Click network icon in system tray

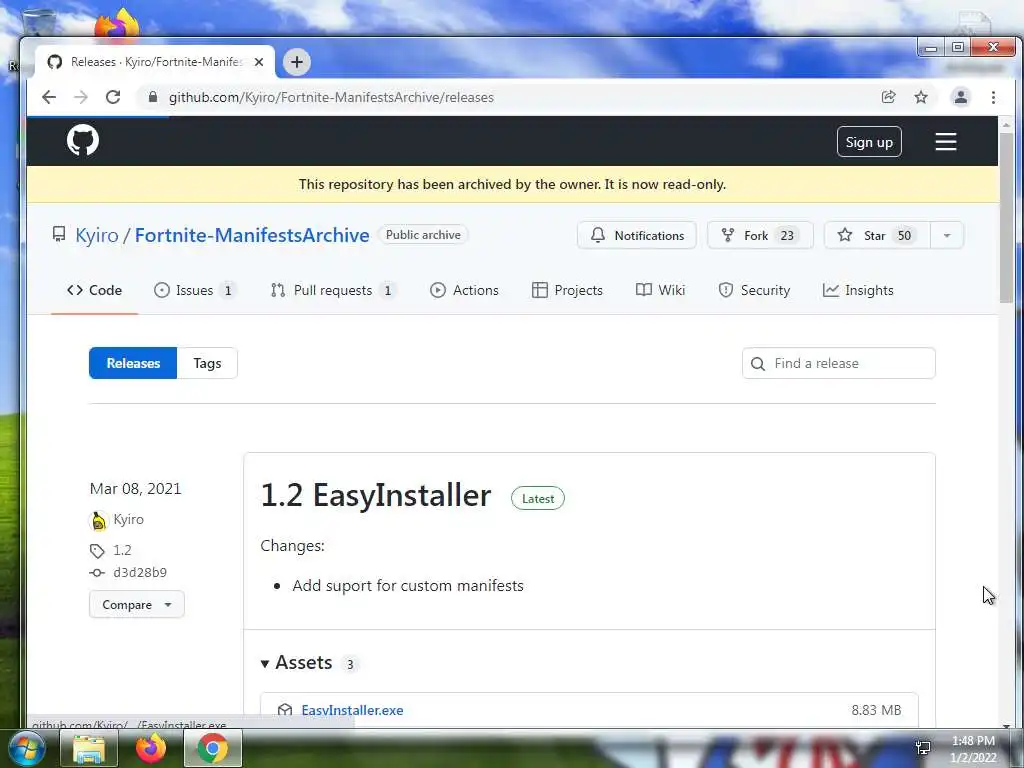click(923, 748)
